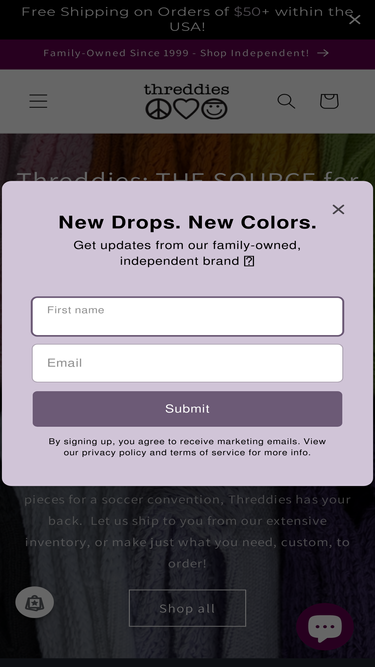Viewport: 375px width, 667px height.
Task: Click the Free Shipping on Orders announcement text
Action: click(188, 20)
